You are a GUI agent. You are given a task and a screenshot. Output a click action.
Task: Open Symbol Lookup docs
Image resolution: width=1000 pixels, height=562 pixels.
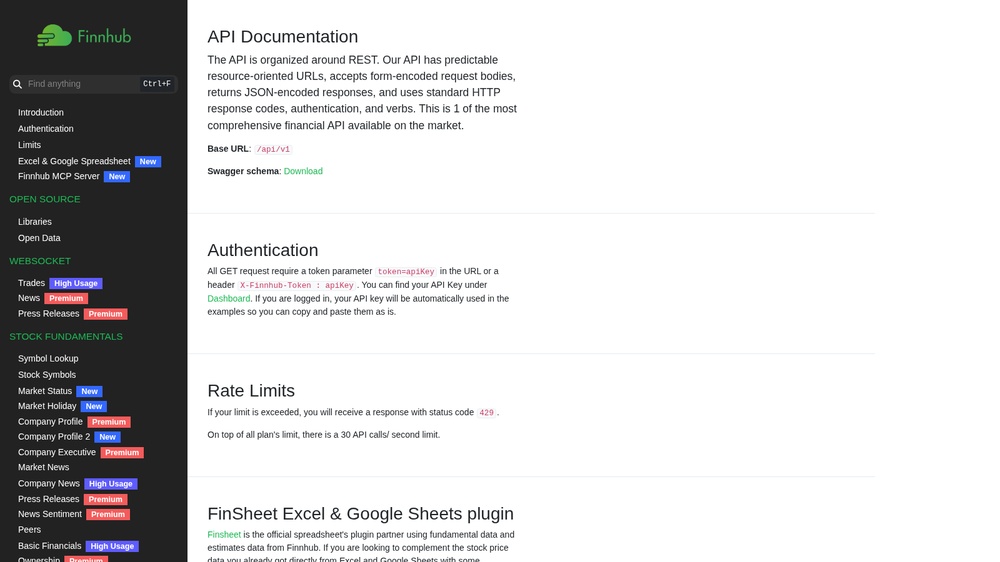click(x=48, y=359)
